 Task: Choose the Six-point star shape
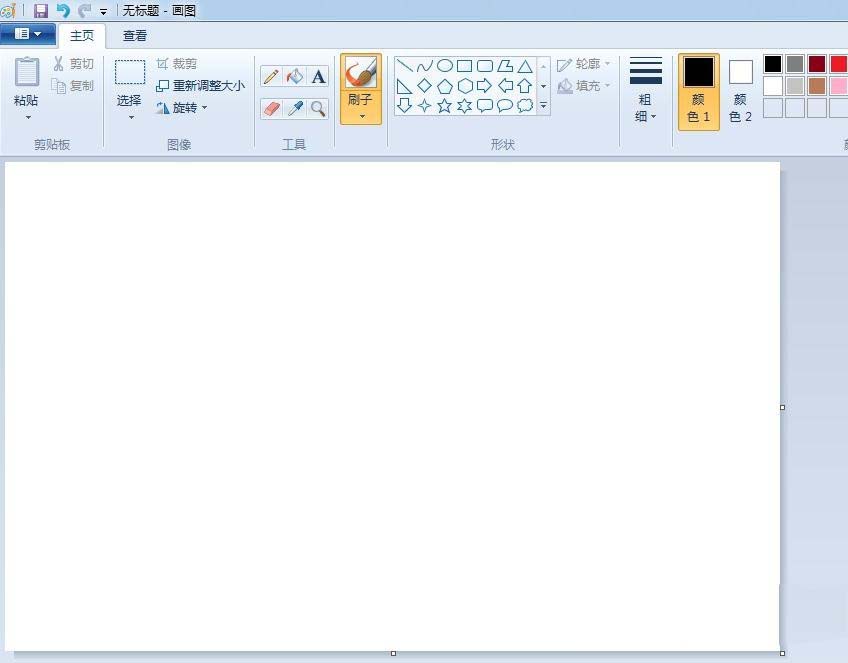click(x=465, y=105)
